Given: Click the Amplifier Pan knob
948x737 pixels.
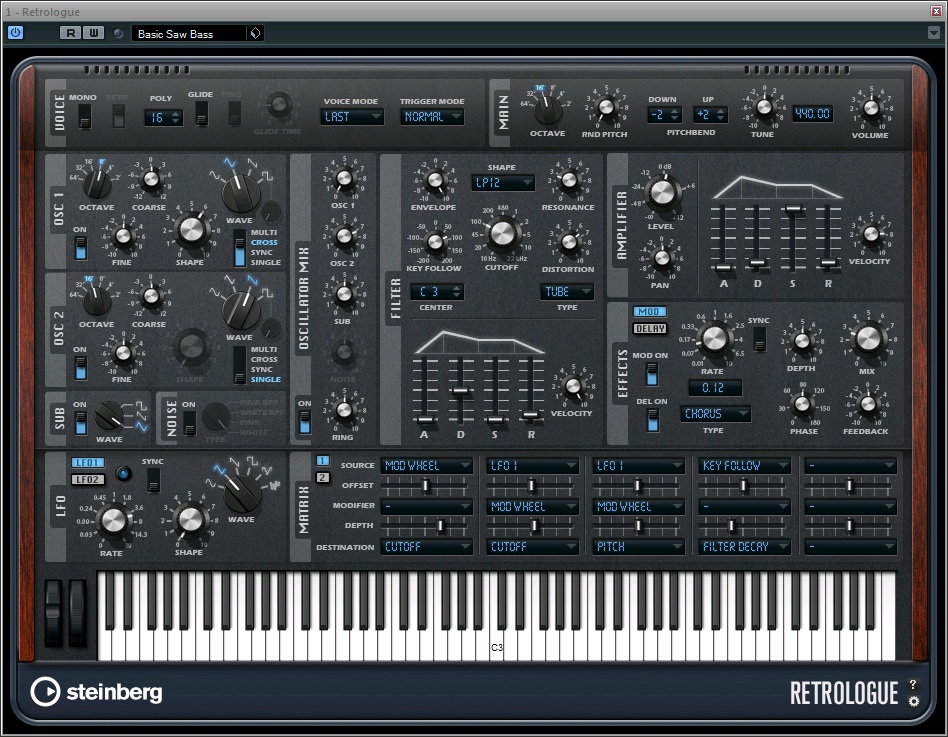Looking at the screenshot, I should (661, 258).
